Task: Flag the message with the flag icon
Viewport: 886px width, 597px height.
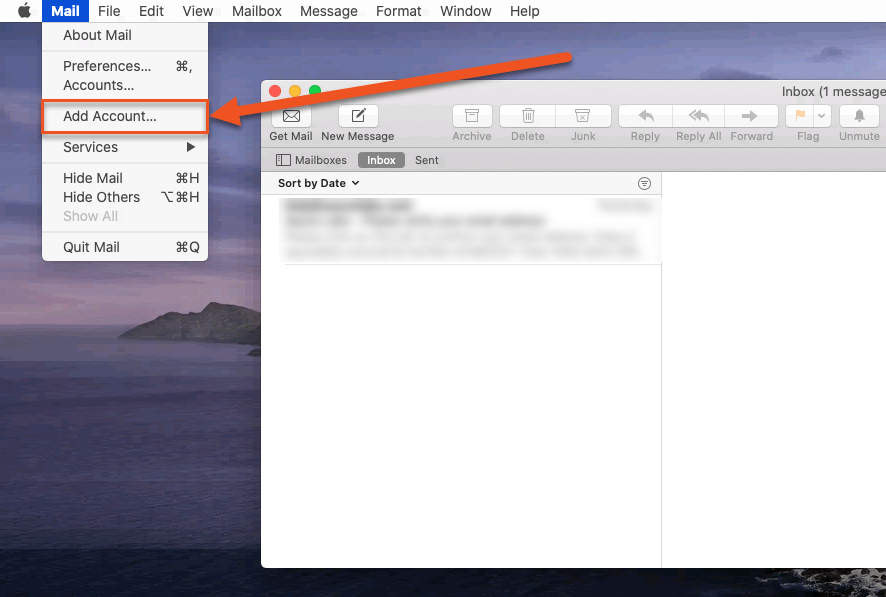Action: (800, 116)
